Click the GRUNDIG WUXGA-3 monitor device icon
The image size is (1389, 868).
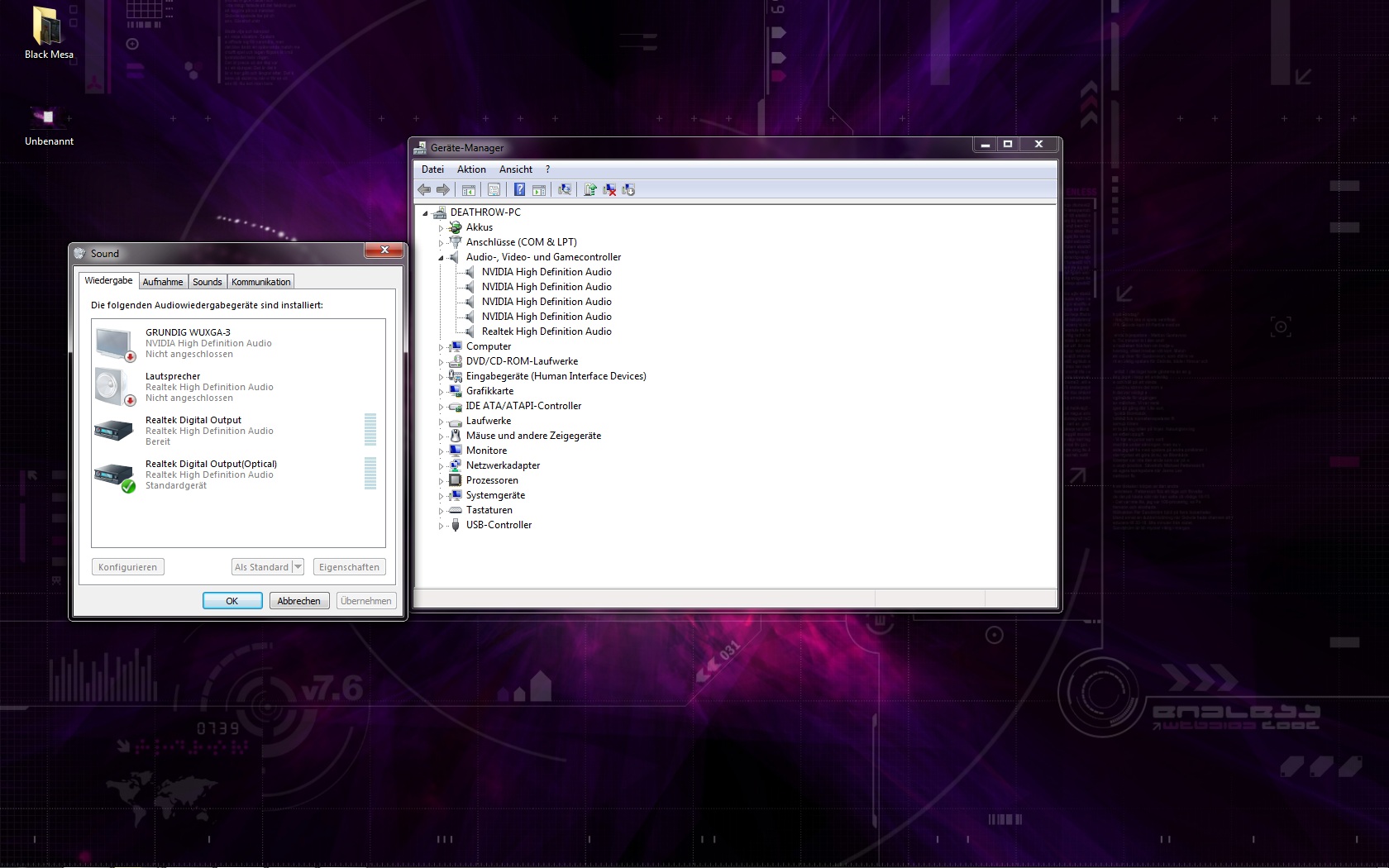pyautogui.click(x=115, y=344)
